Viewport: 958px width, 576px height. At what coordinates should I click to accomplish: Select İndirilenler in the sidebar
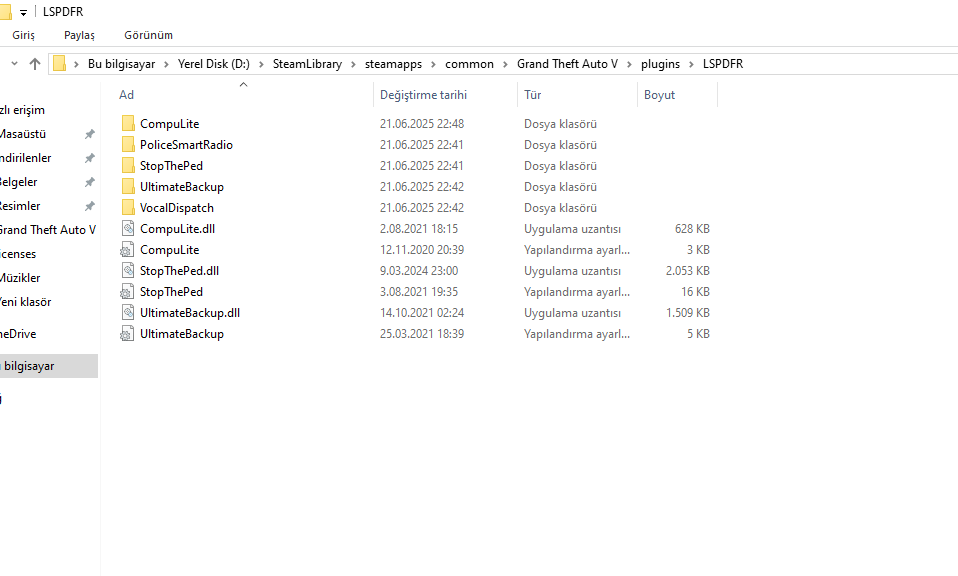click(x=26, y=158)
